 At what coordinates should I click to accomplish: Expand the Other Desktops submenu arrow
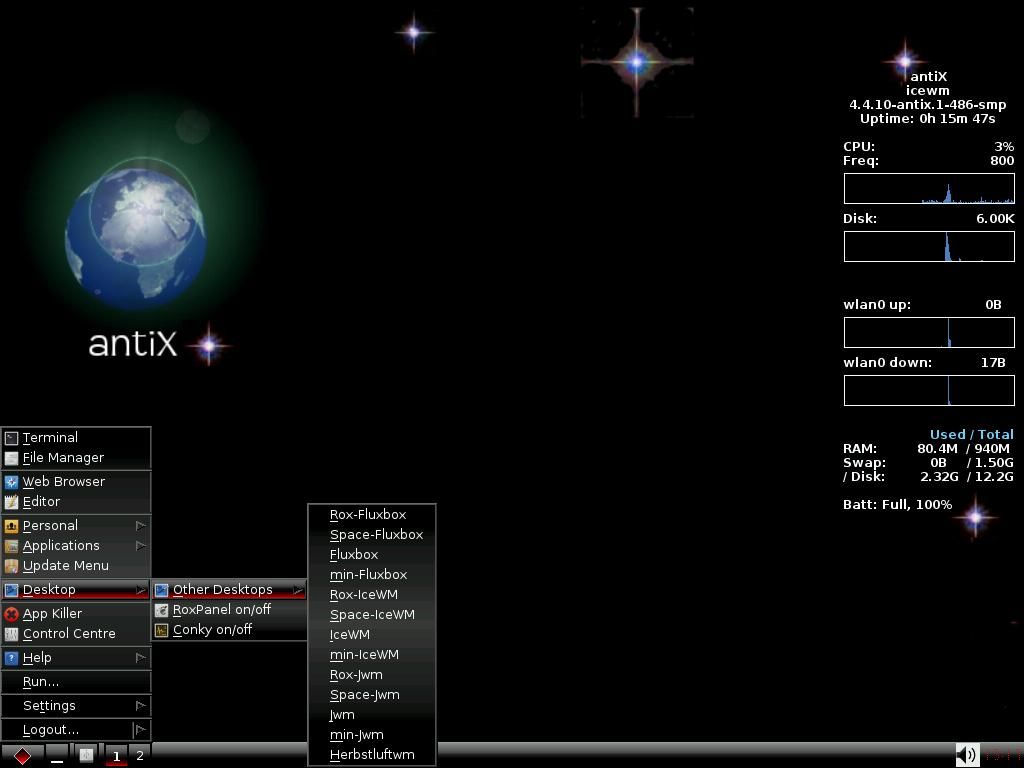point(298,590)
